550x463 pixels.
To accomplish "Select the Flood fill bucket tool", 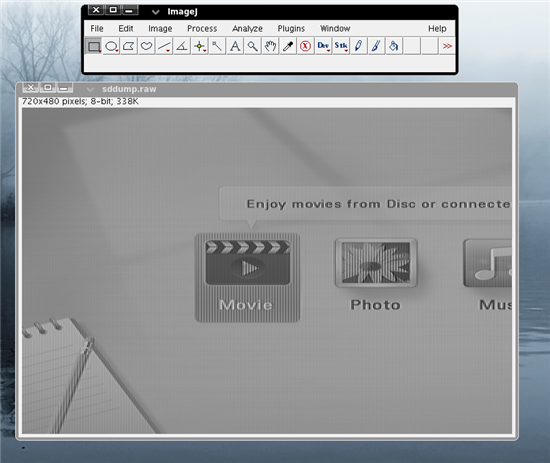I will point(394,46).
